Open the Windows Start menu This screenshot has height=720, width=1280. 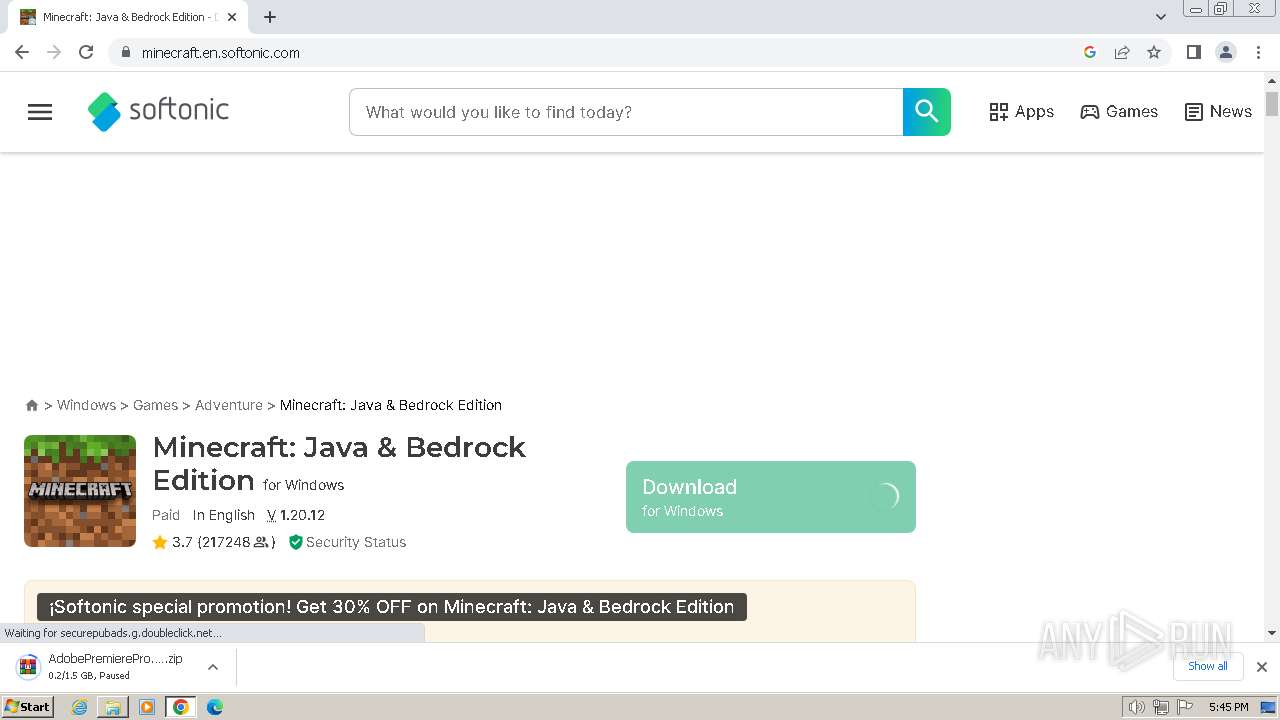28,706
